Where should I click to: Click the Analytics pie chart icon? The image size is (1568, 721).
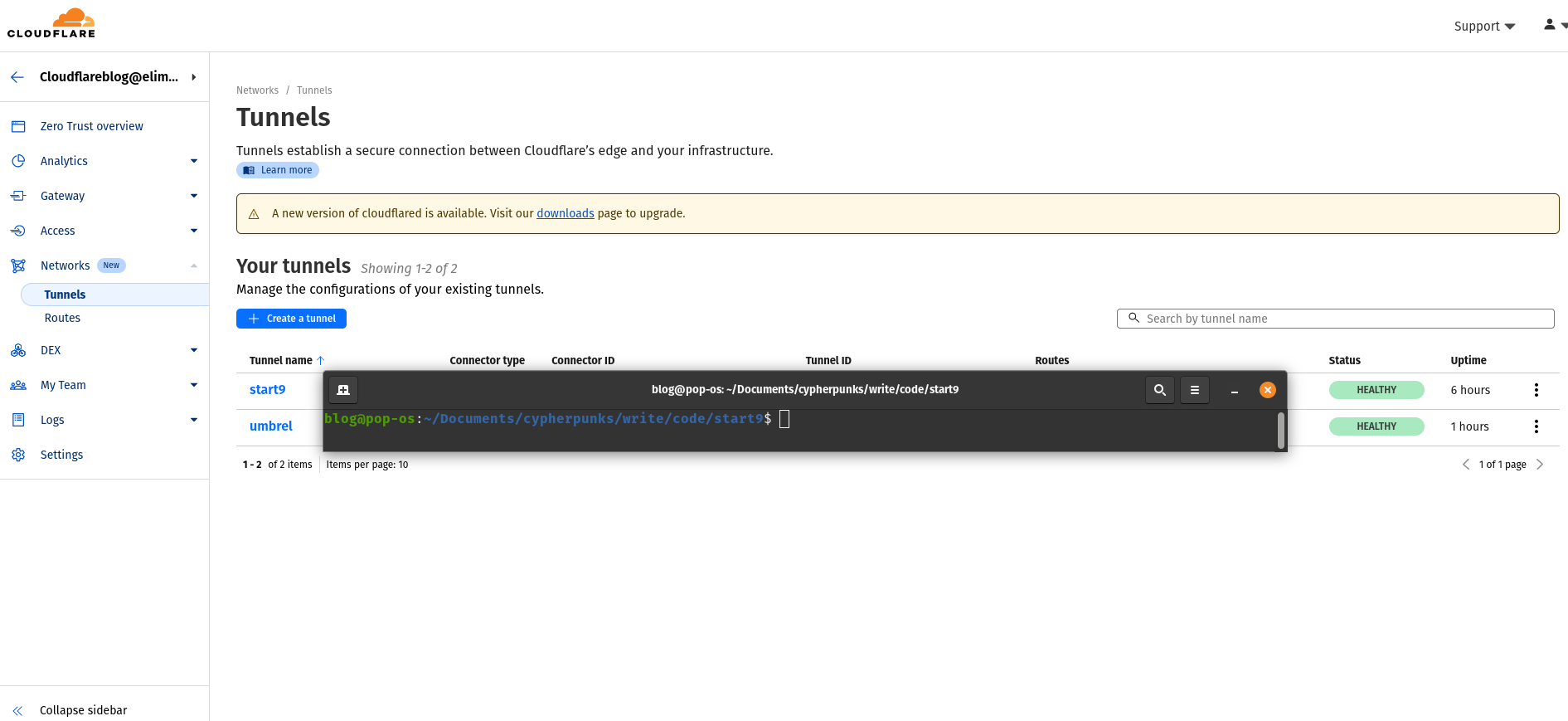[18, 161]
